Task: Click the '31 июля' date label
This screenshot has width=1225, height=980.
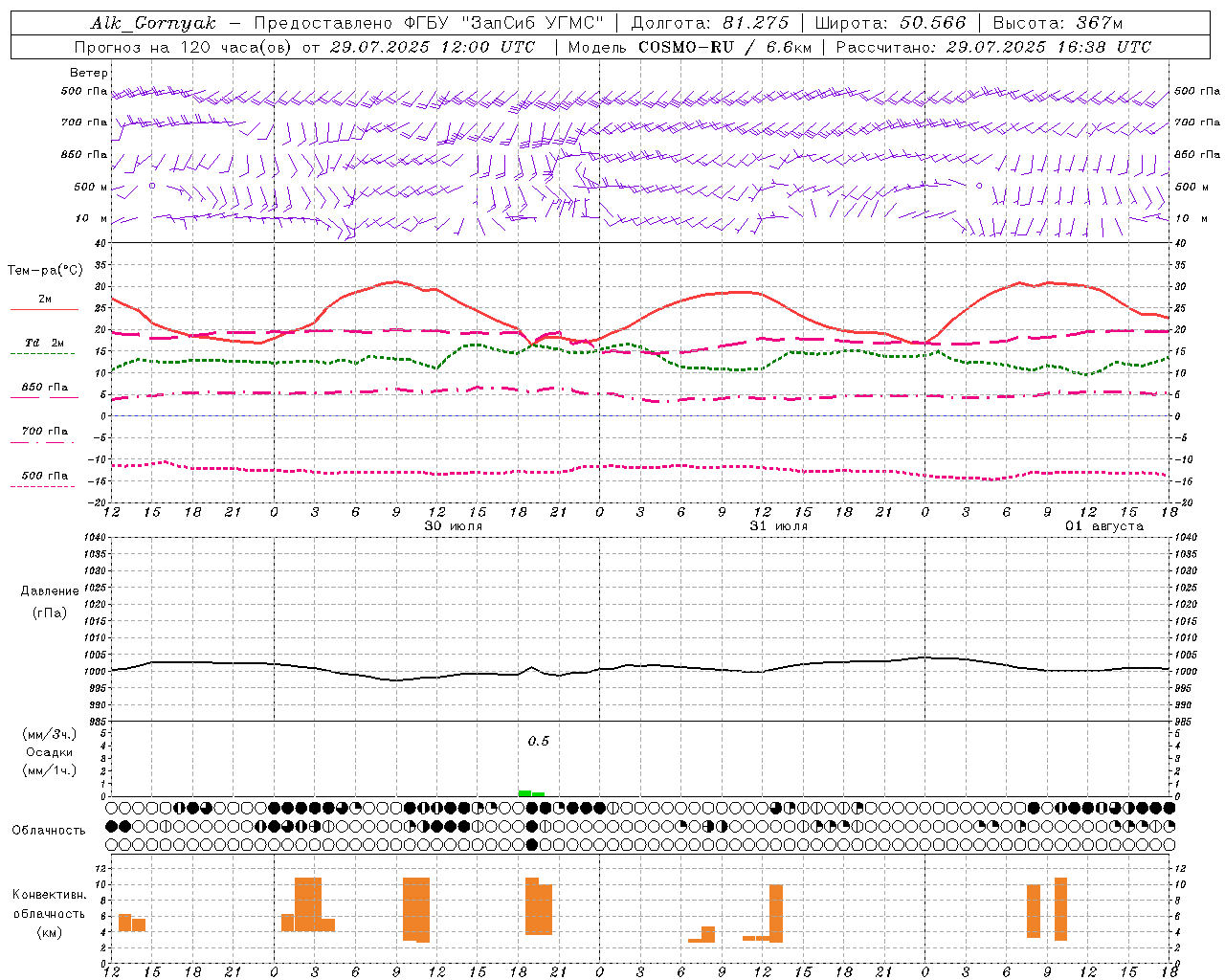Action: (x=778, y=526)
